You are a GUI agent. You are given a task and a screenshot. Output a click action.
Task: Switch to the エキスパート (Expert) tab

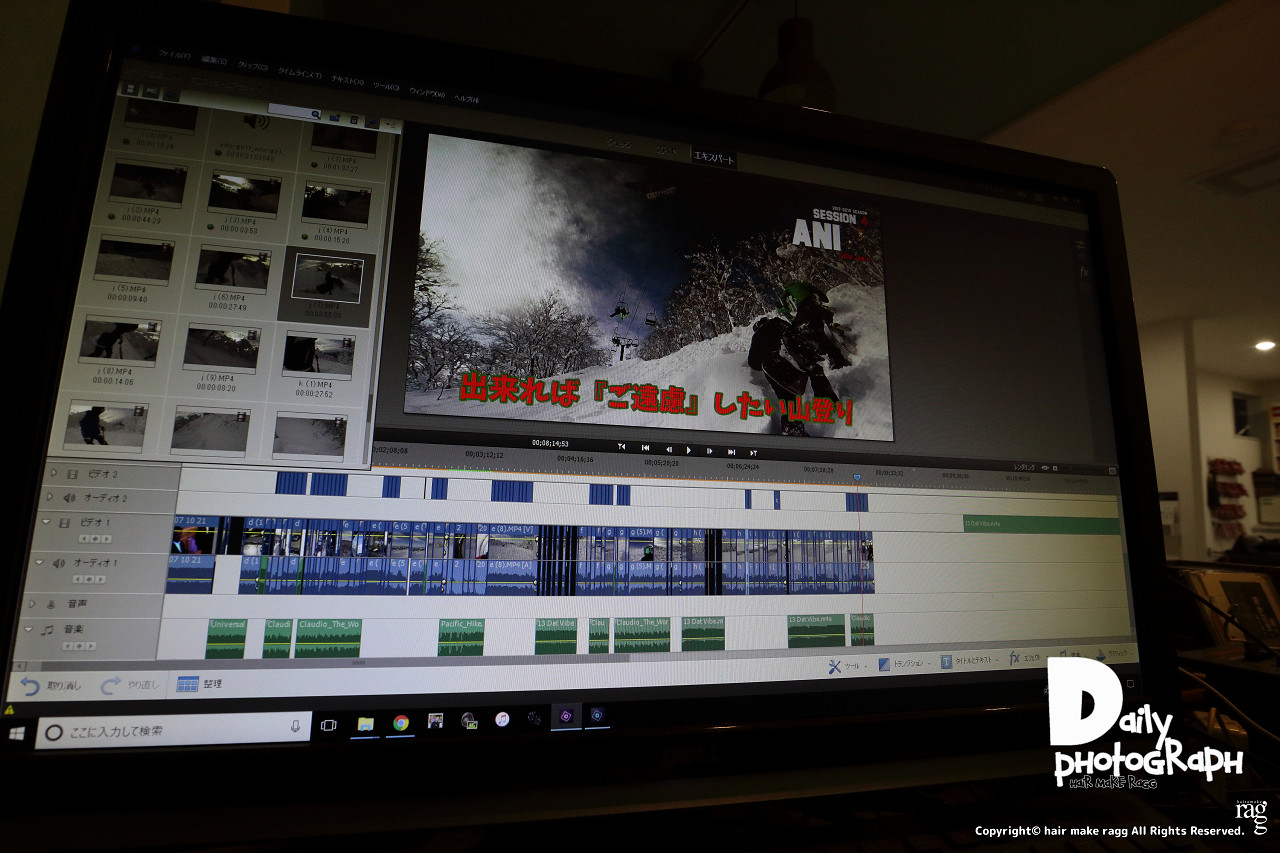click(x=714, y=158)
